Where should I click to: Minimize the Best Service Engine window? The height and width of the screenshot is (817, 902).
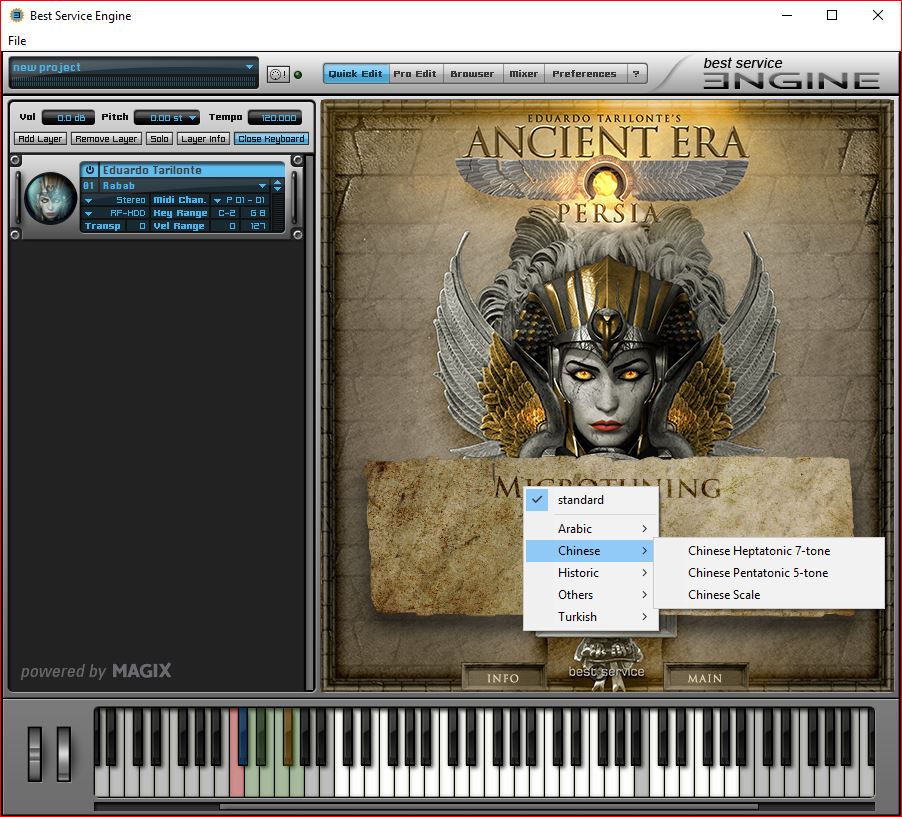click(787, 16)
